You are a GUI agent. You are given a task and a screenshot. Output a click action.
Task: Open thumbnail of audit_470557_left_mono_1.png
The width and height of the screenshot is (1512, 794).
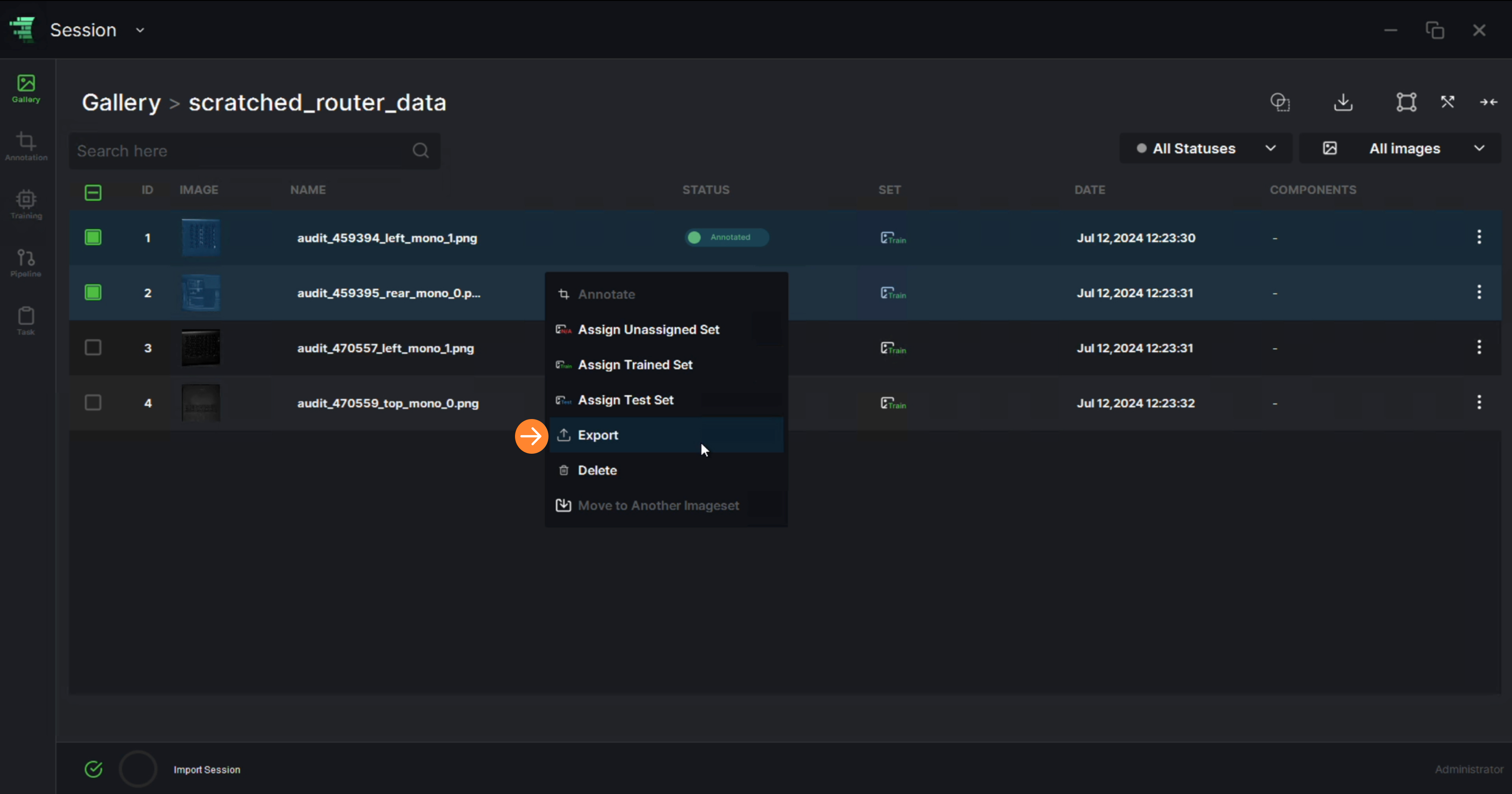[201, 348]
